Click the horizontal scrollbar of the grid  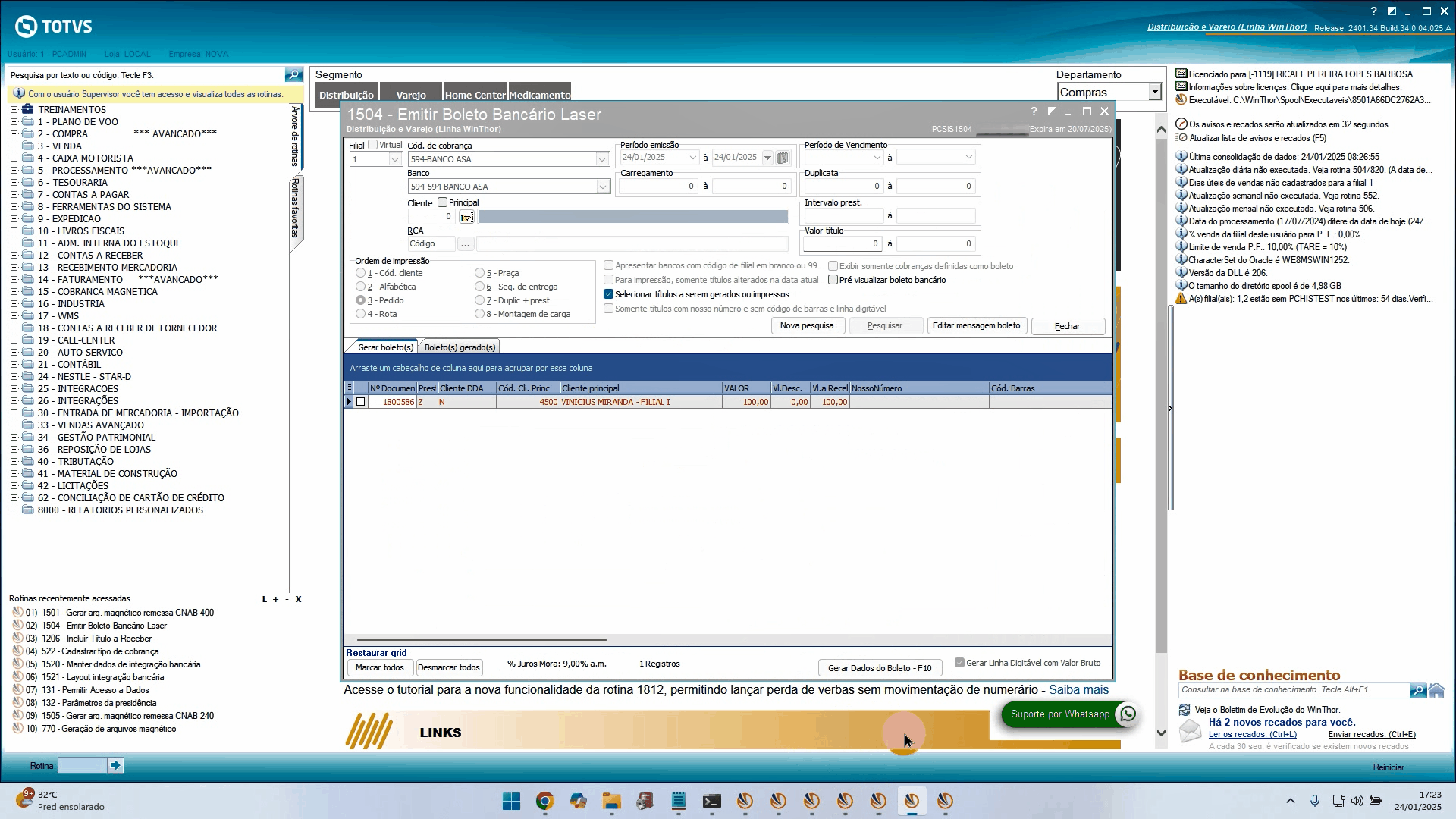(x=482, y=640)
